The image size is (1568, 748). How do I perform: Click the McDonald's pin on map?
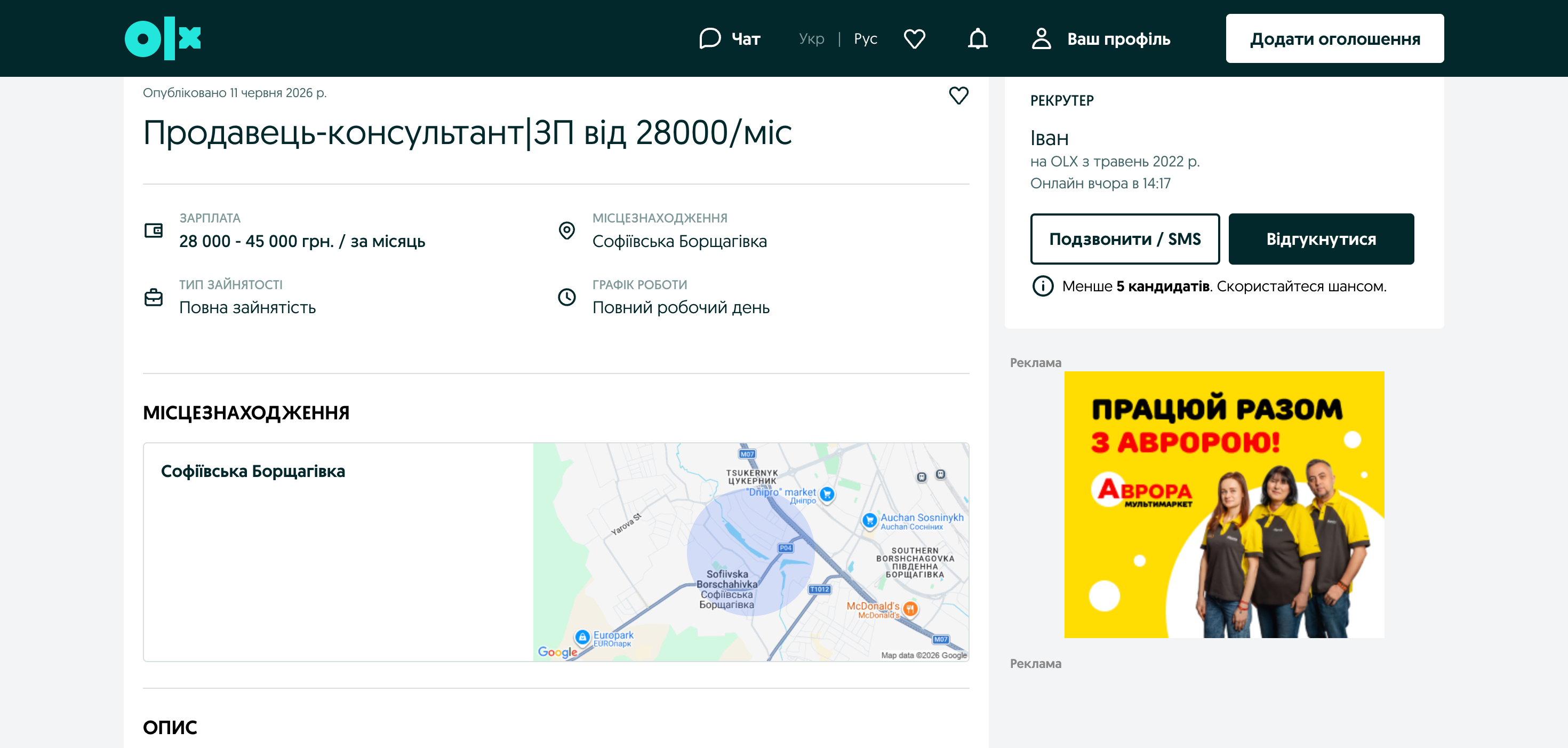click(x=910, y=609)
